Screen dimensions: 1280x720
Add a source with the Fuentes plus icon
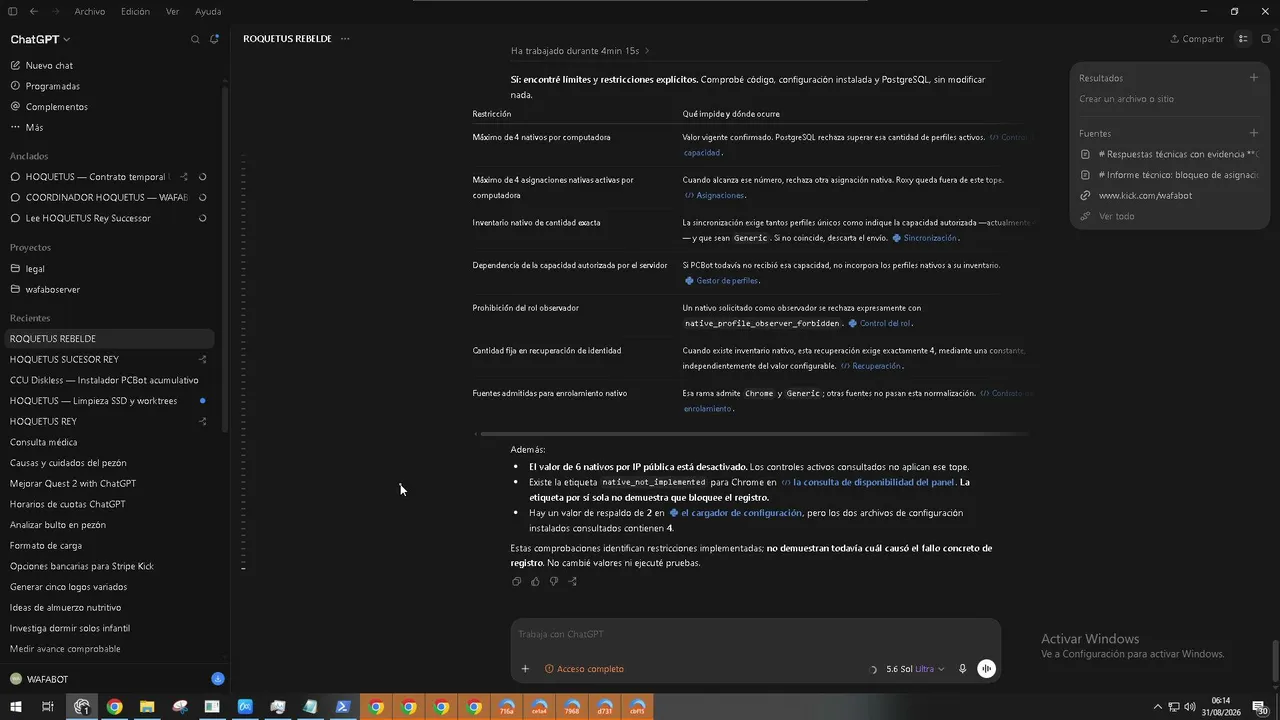1253,133
